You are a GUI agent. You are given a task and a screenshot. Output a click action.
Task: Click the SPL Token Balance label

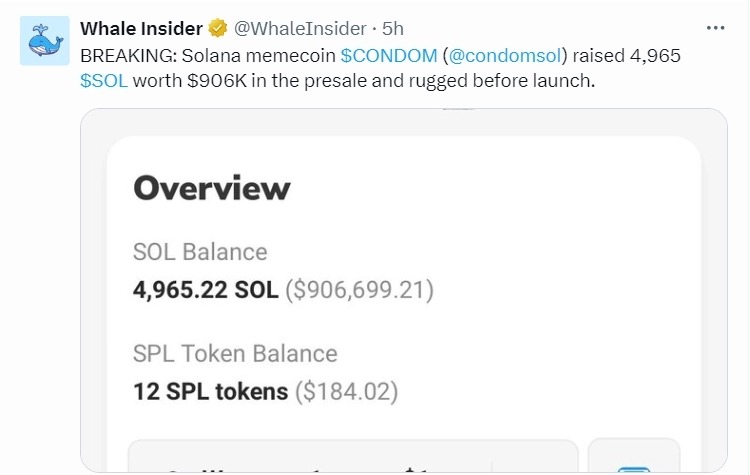click(235, 353)
